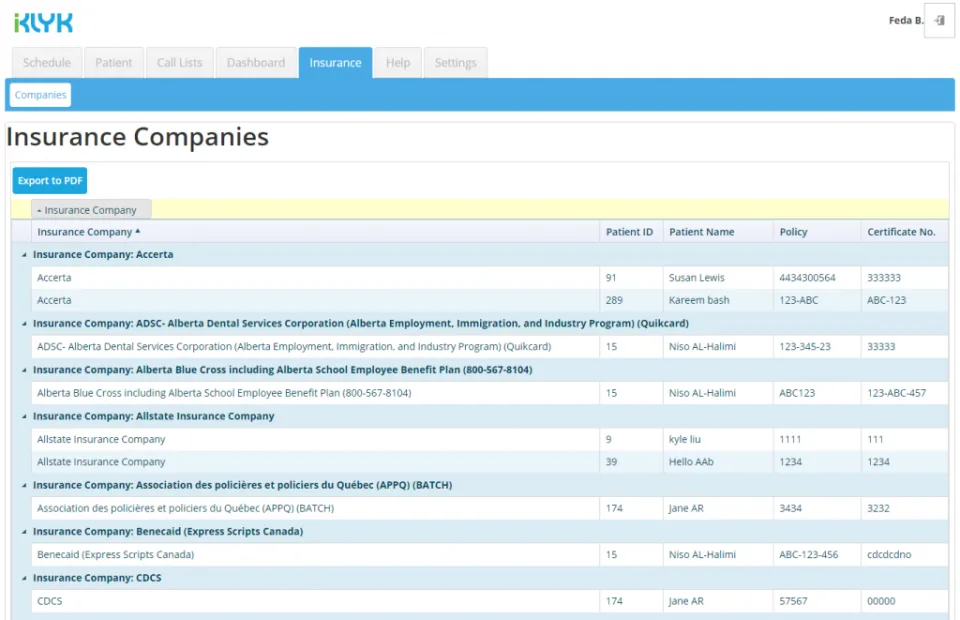The width and height of the screenshot is (960, 620).
Task: Open the Settings tab
Action: pos(456,62)
